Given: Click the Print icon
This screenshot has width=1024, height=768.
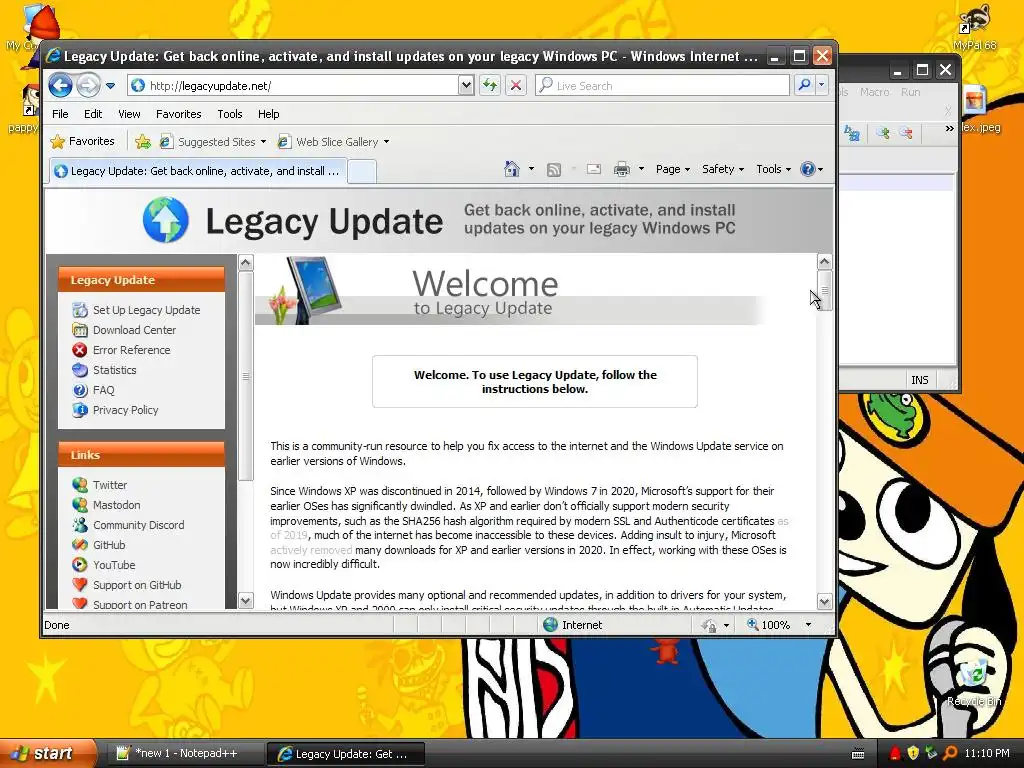Looking at the screenshot, I should point(622,170).
